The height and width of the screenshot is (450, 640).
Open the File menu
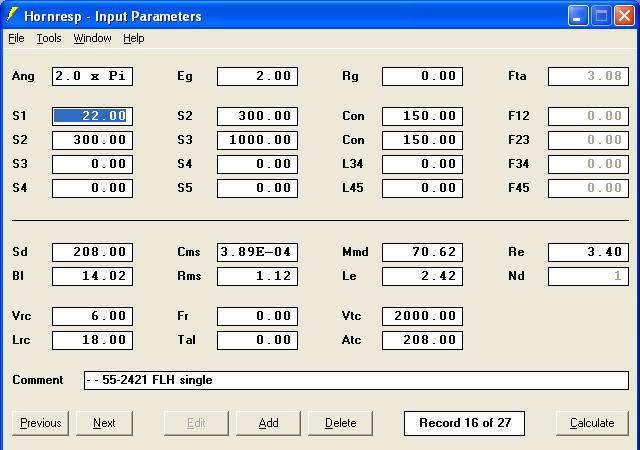pyautogui.click(x=16, y=38)
